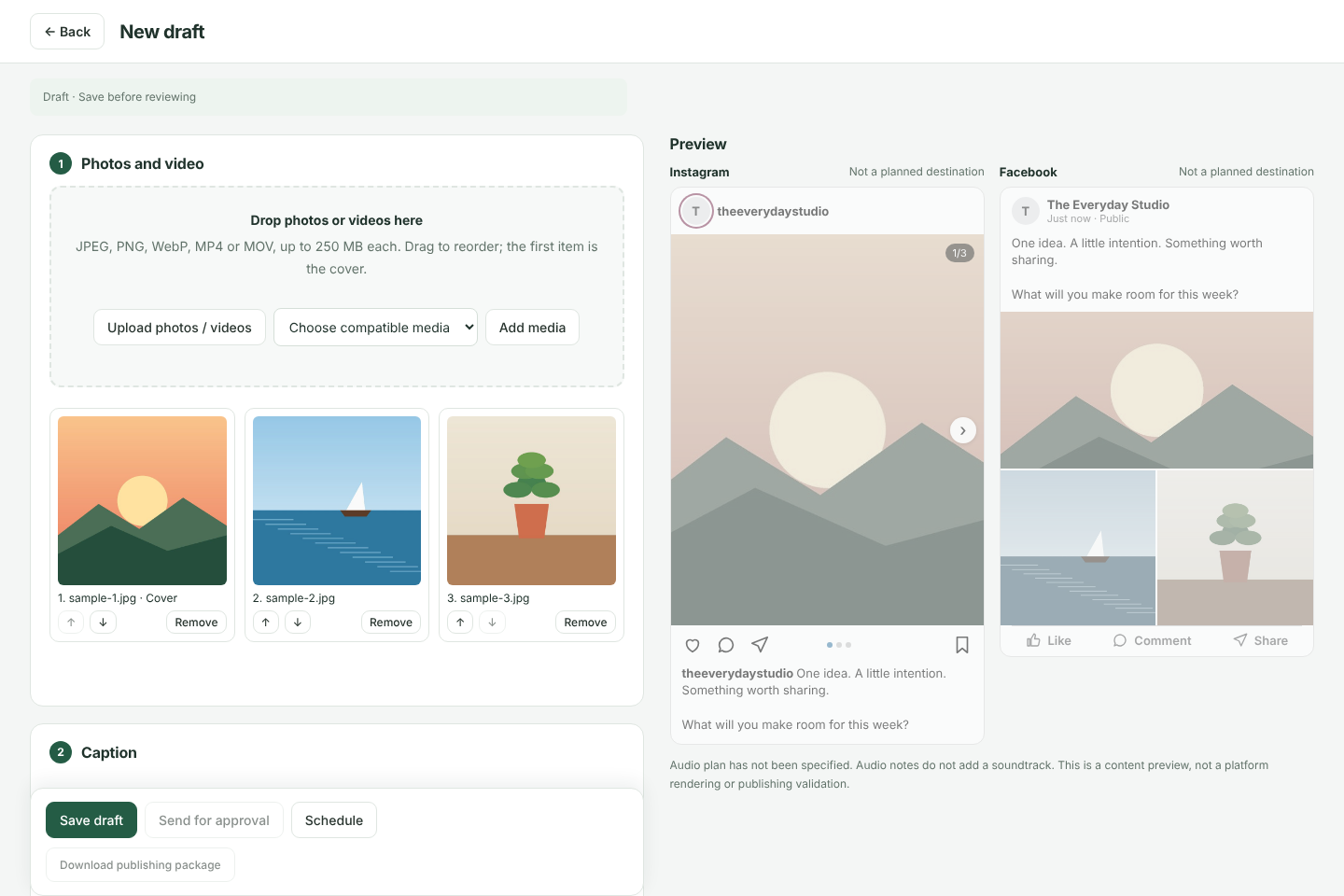This screenshot has width=1344, height=896.
Task: Click the Instagram carousel page dots
Action: [839, 645]
